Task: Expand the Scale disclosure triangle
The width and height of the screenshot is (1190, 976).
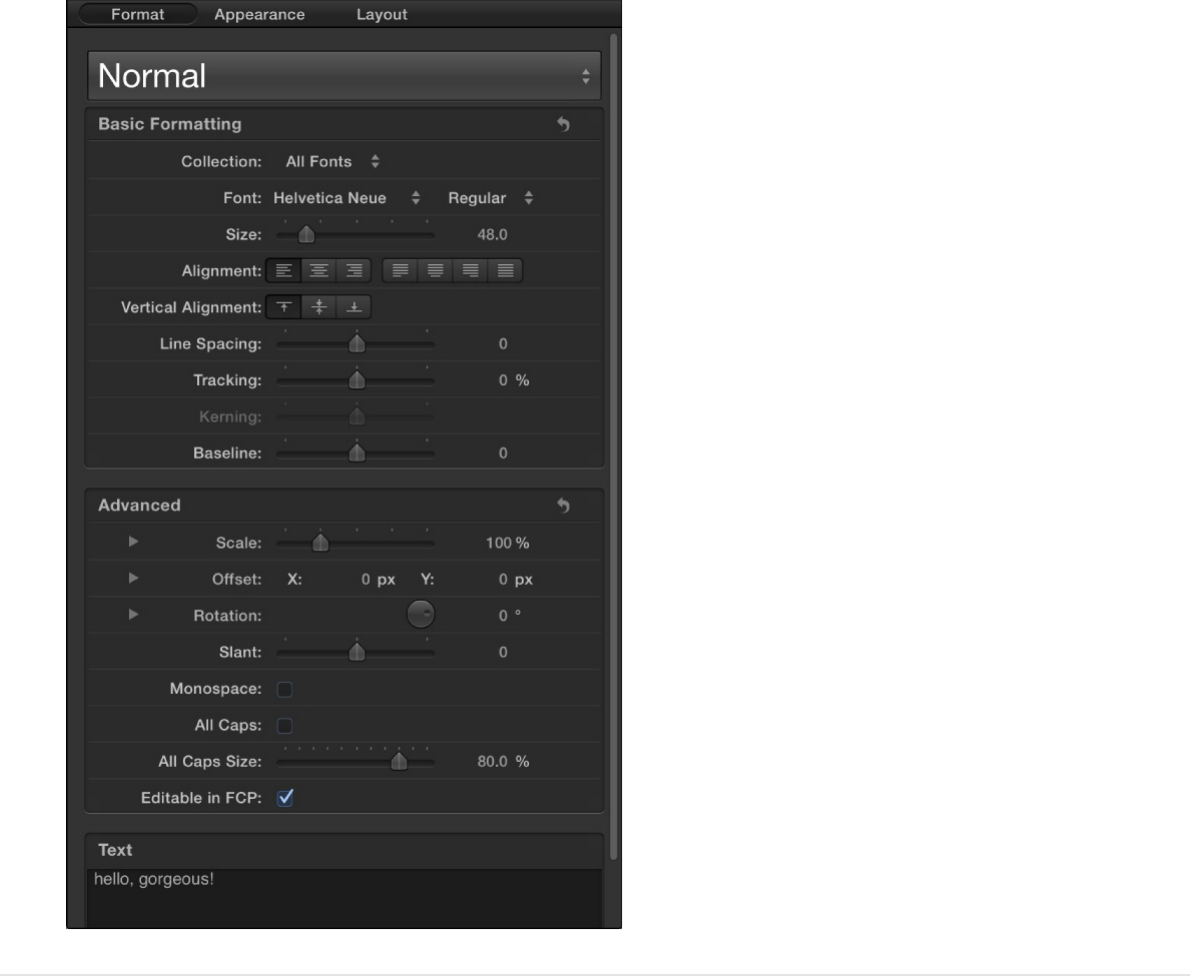Action: coord(133,542)
